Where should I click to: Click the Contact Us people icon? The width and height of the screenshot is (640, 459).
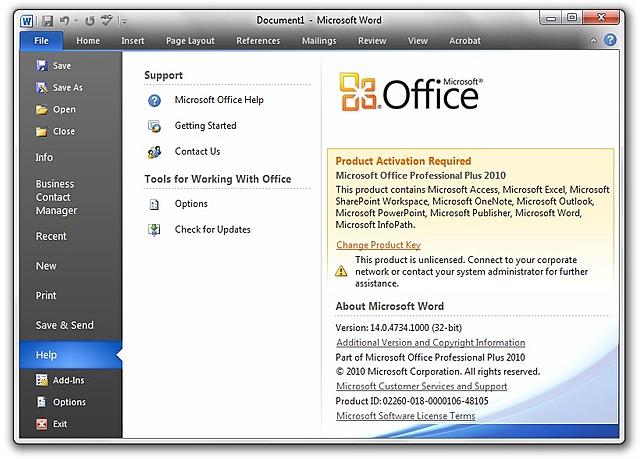pyautogui.click(x=154, y=152)
